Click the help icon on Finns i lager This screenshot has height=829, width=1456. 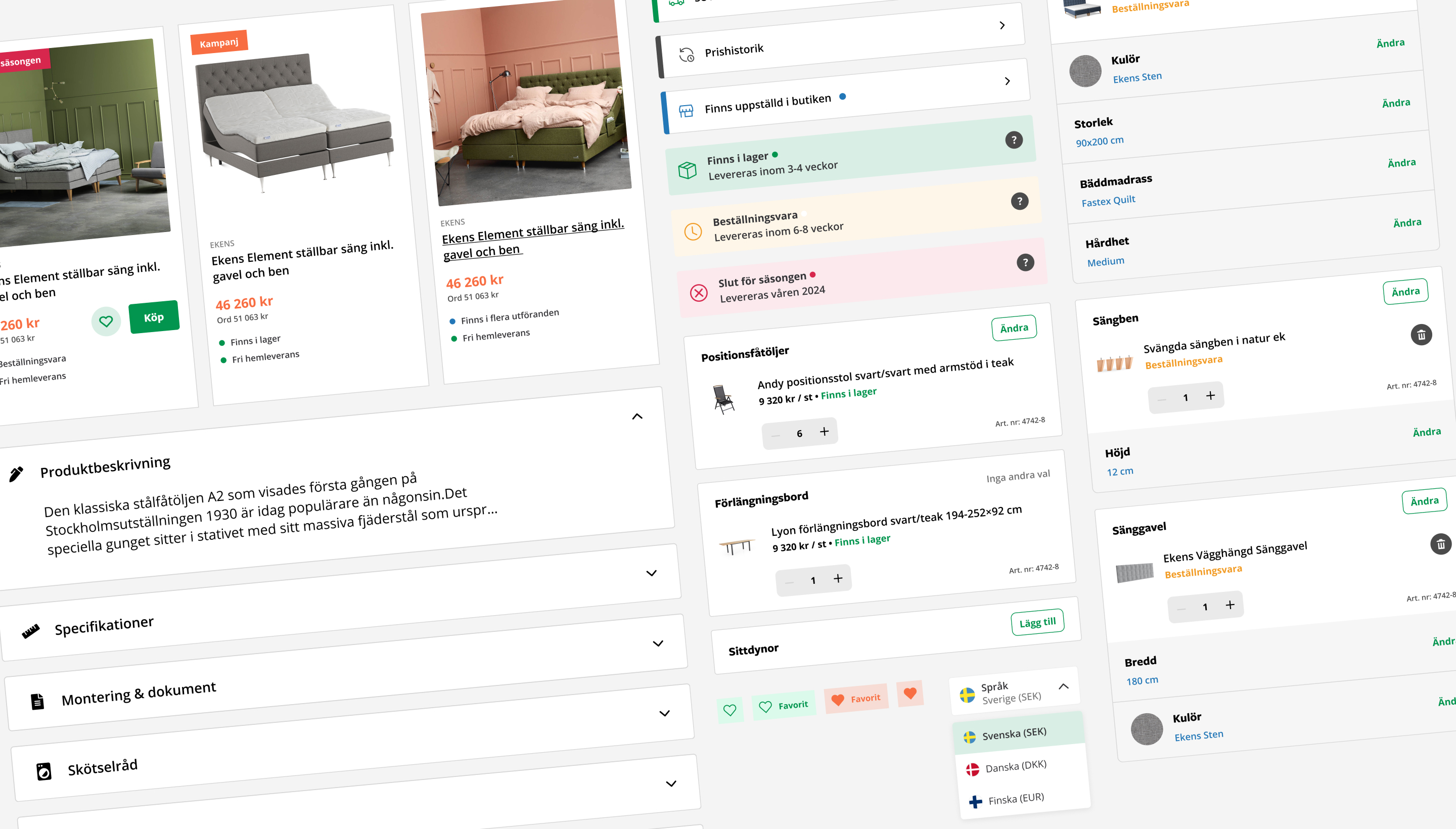coord(1014,140)
